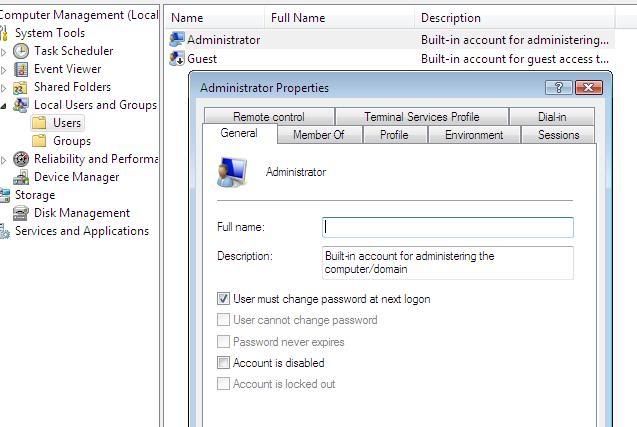Click the Disk Management drive icon
Viewport: 637px width, 427px height.
coord(21,213)
